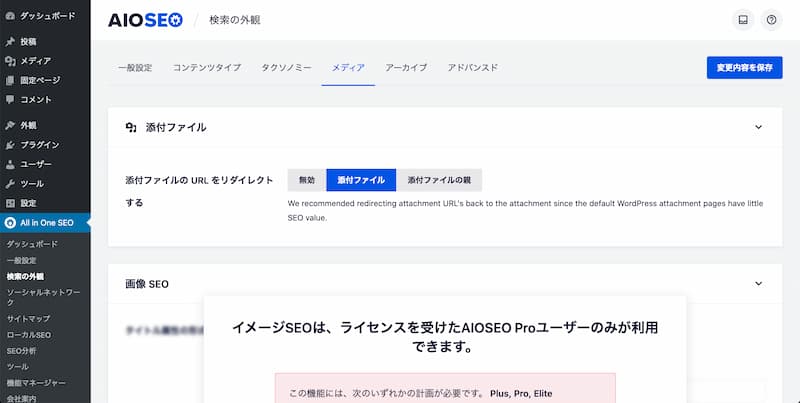Click the プラグイン plug icon
The image size is (800, 403).
(x=10, y=145)
